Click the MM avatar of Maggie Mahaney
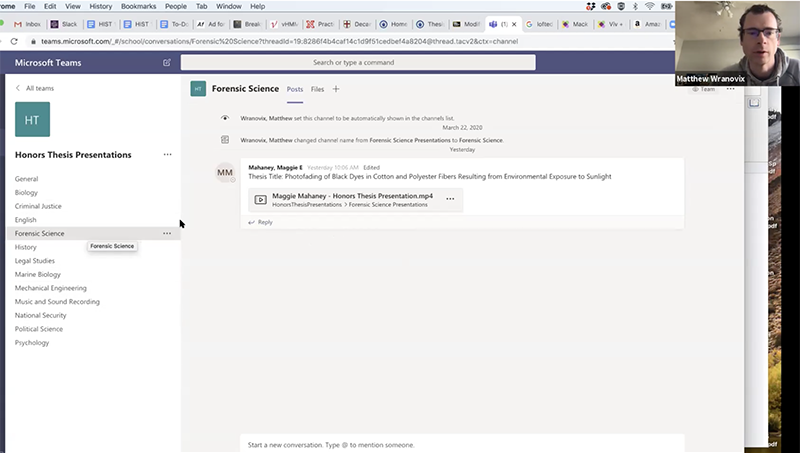 click(x=225, y=173)
